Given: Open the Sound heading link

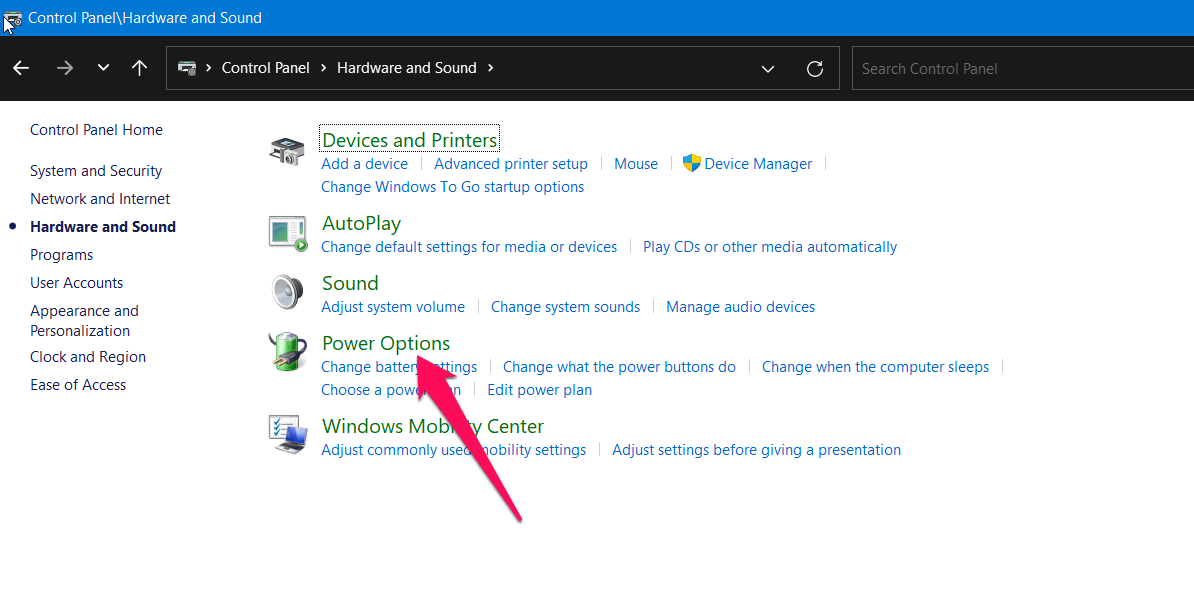Looking at the screenshot, I should (x=350, y=283).
